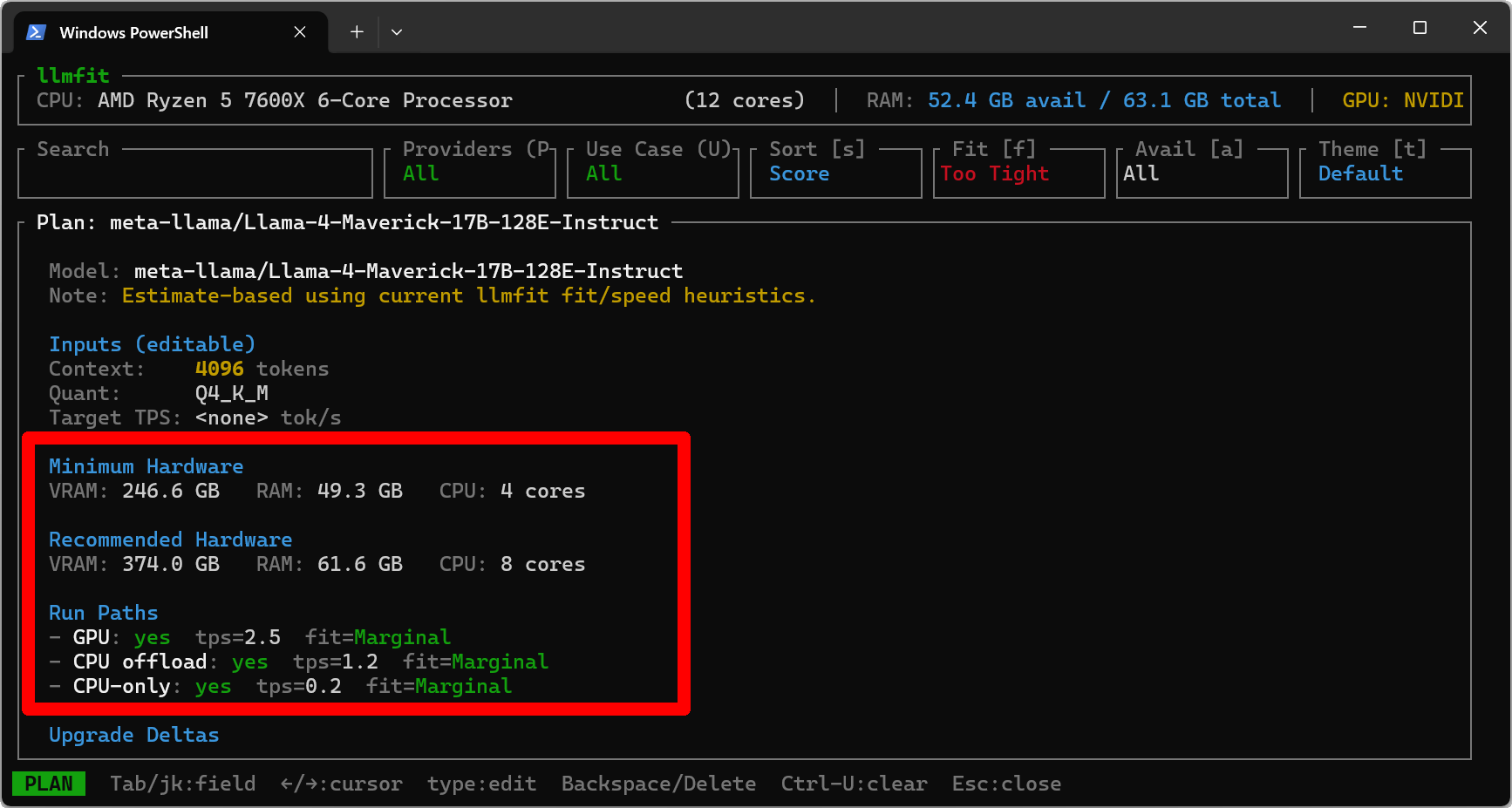Viewport: 1512px width, 808px height.
Task: Click the RAM 52.4 GB avail value
Action: 1007,100
